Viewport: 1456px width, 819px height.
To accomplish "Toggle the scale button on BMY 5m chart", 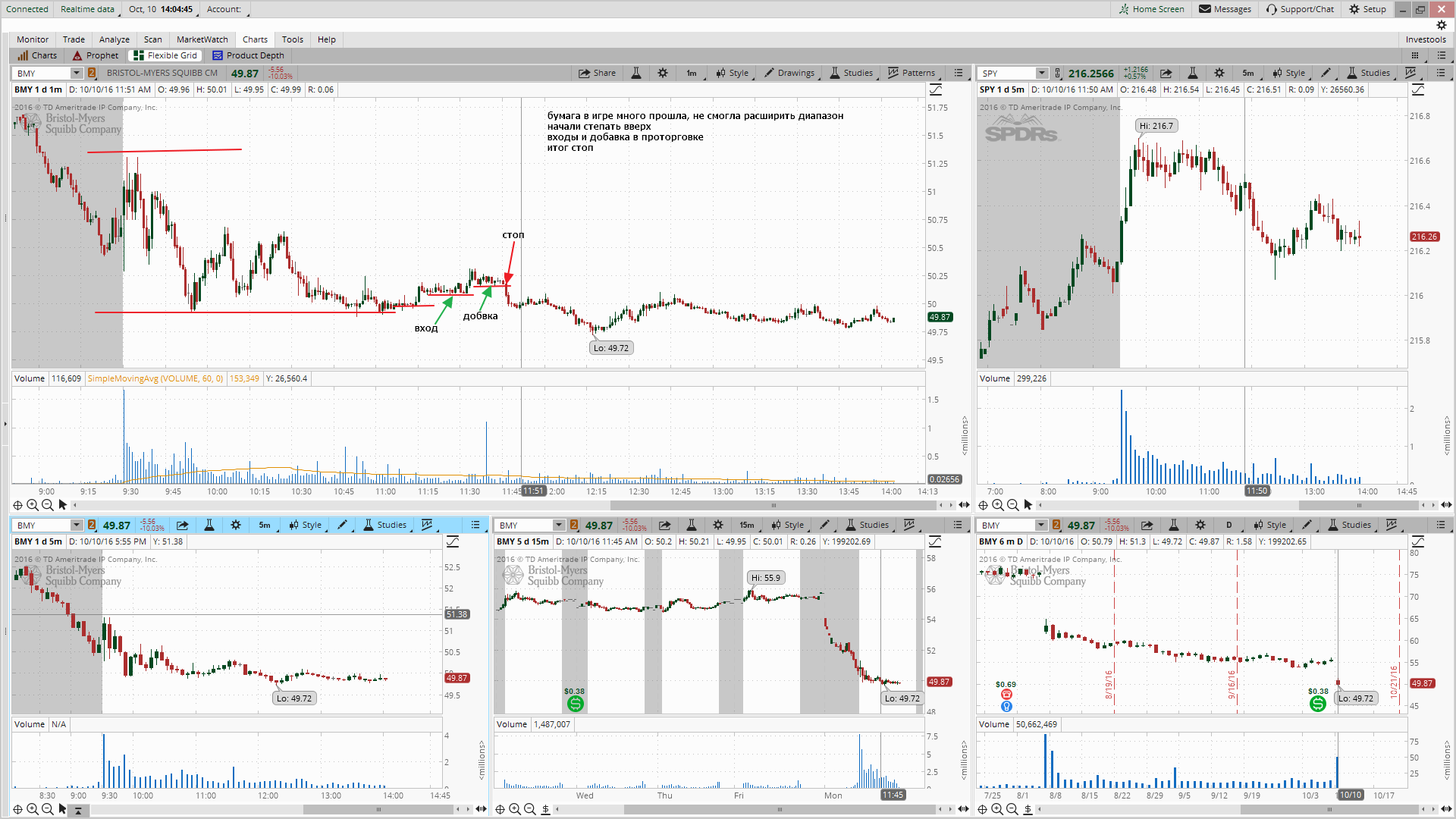I will click(x=453, y=541).
